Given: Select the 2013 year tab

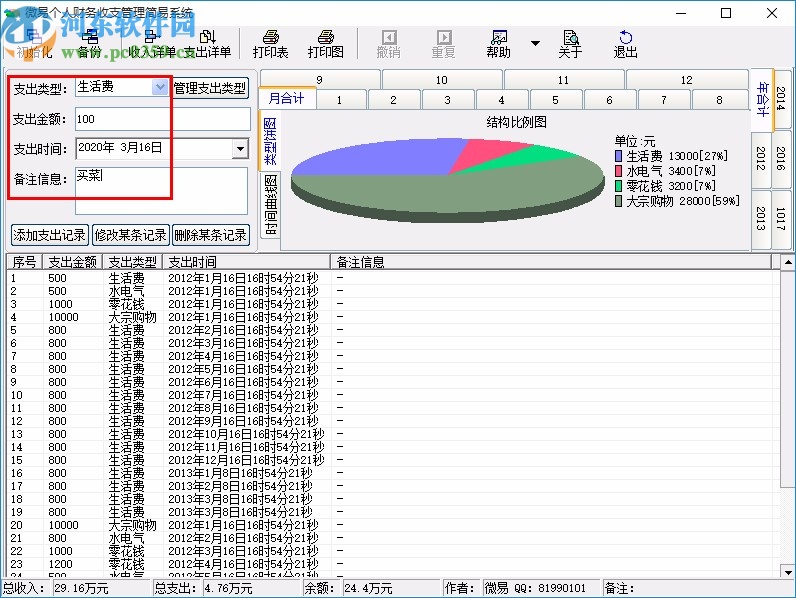Looking at the screenshot, I should tap(761, 218).
